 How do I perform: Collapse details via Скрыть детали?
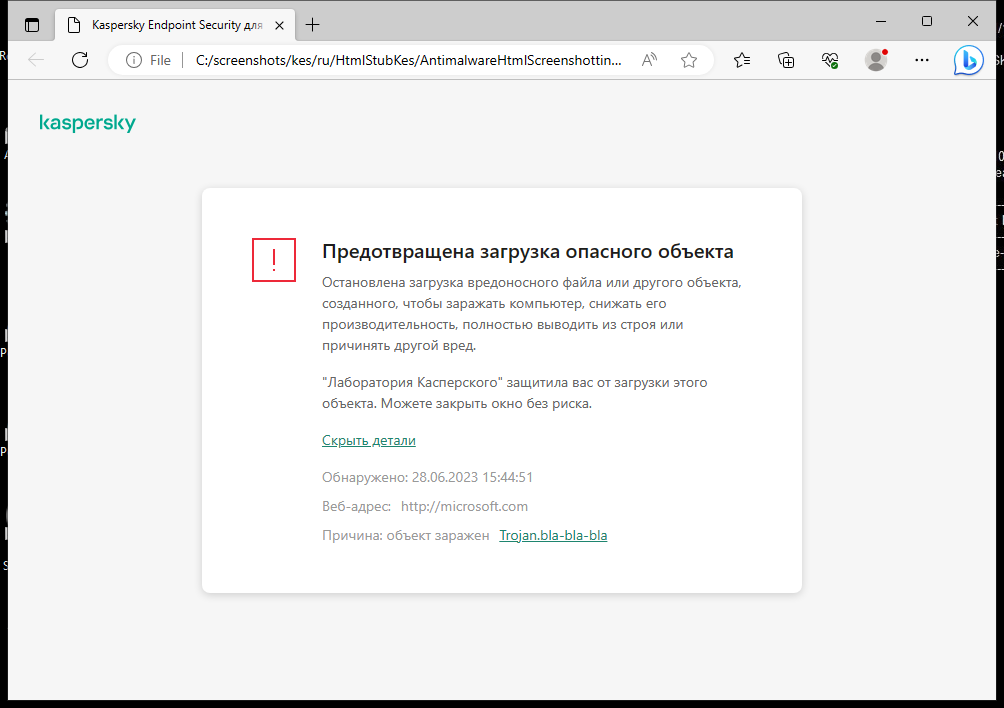tap(368, 440)
